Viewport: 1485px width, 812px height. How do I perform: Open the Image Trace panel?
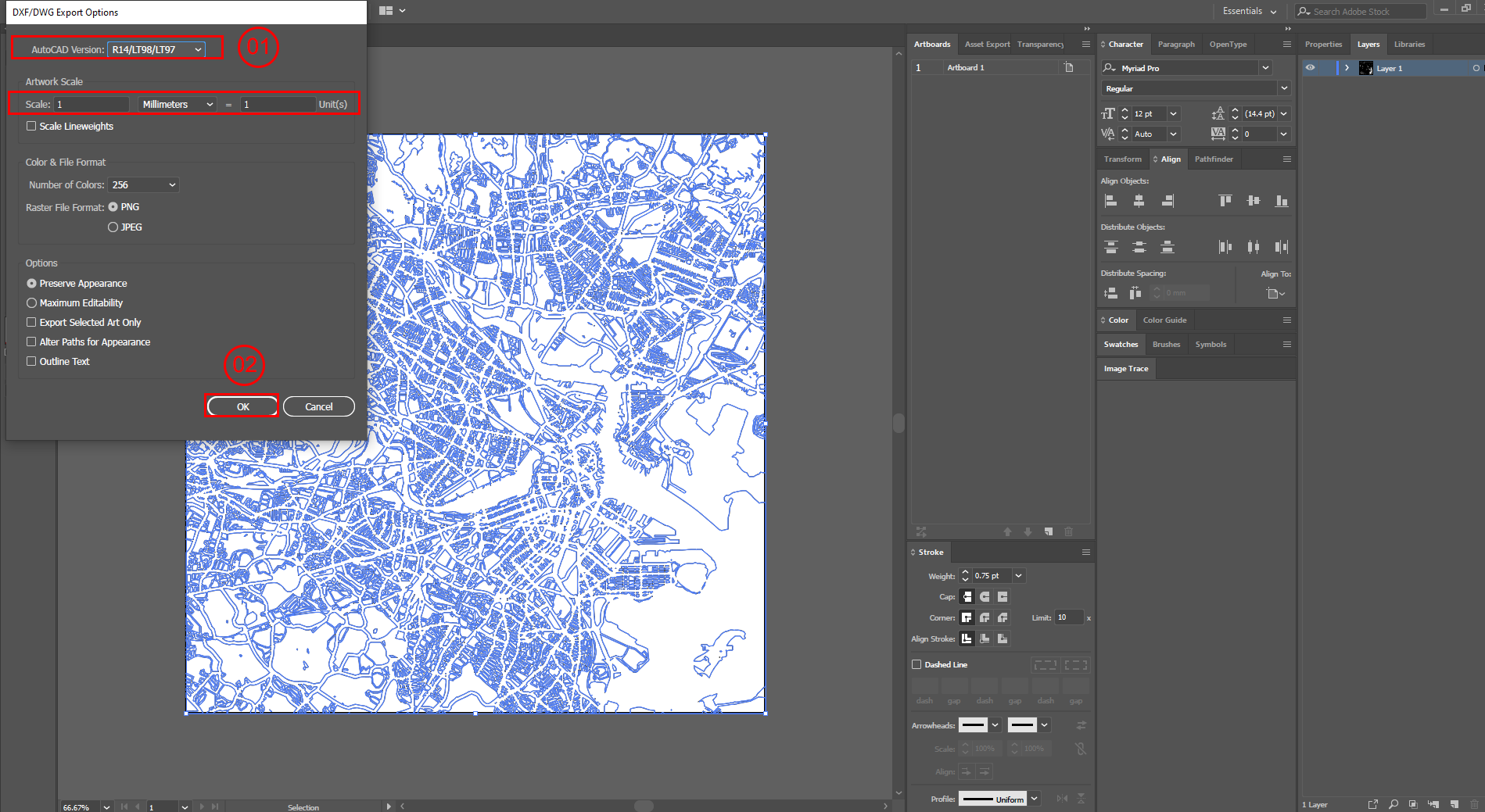pos(1125,368)
